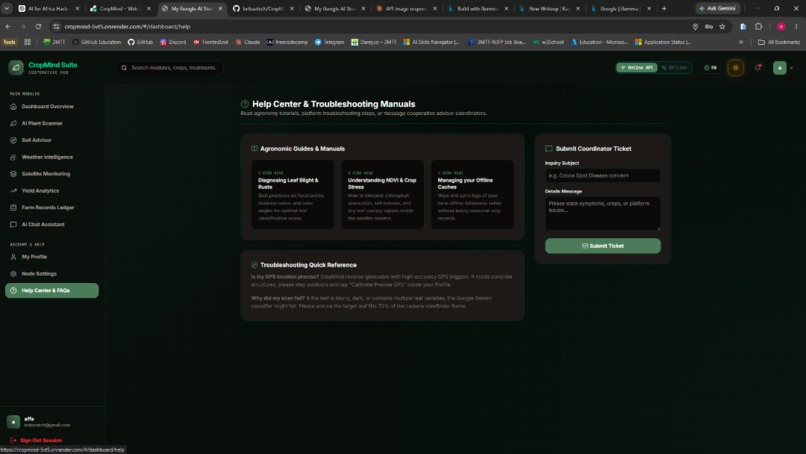Select Satellite Monitoring in sidebar

[x=47, y=174]
